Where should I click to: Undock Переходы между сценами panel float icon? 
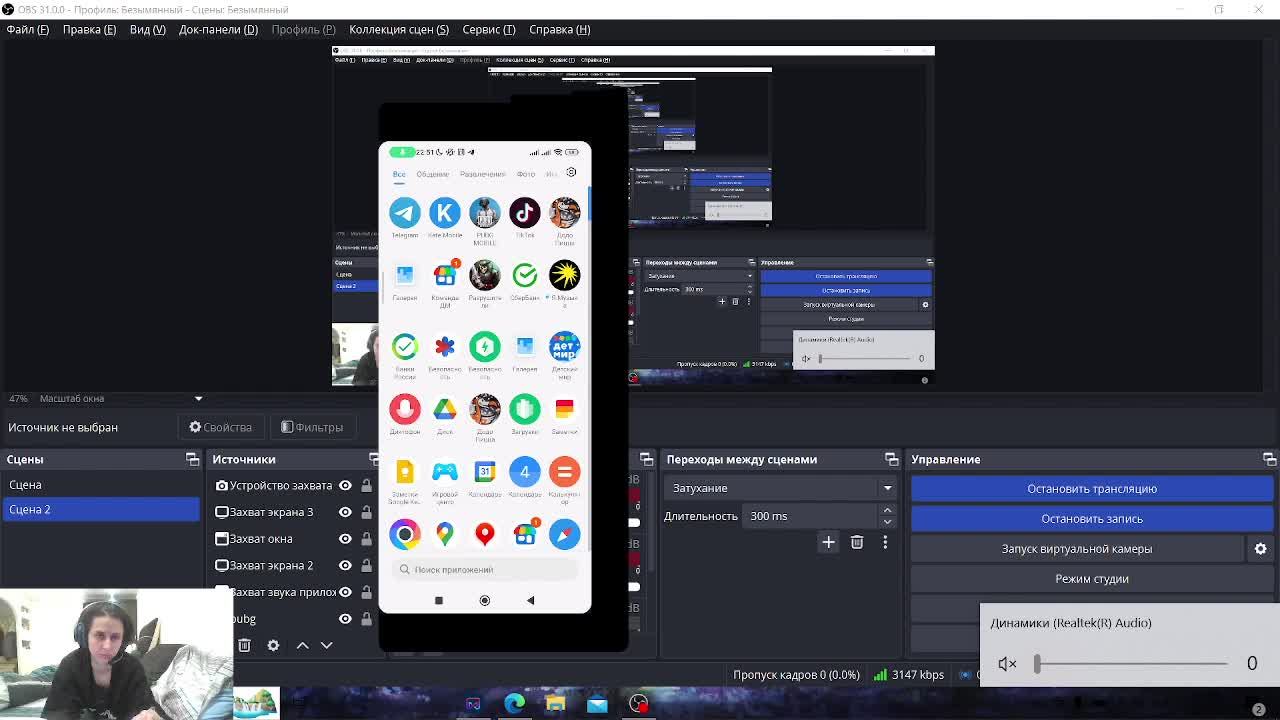point(891,459)
